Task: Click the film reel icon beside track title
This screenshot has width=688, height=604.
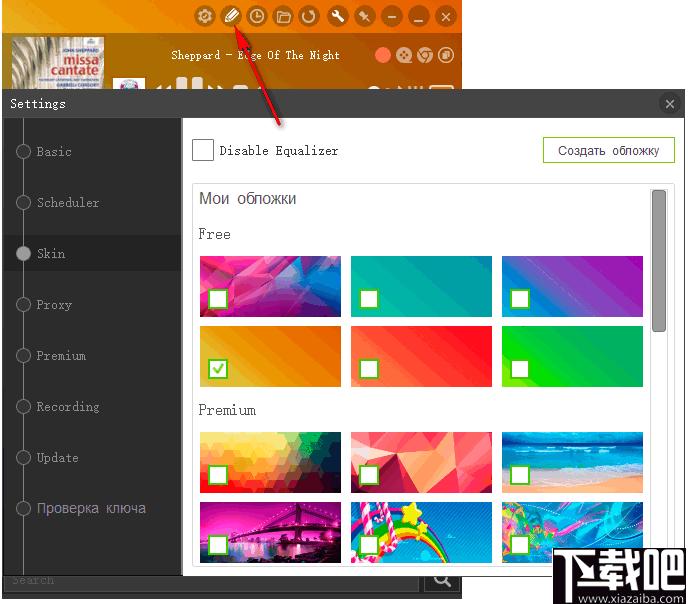Action: tap(404, 55)
